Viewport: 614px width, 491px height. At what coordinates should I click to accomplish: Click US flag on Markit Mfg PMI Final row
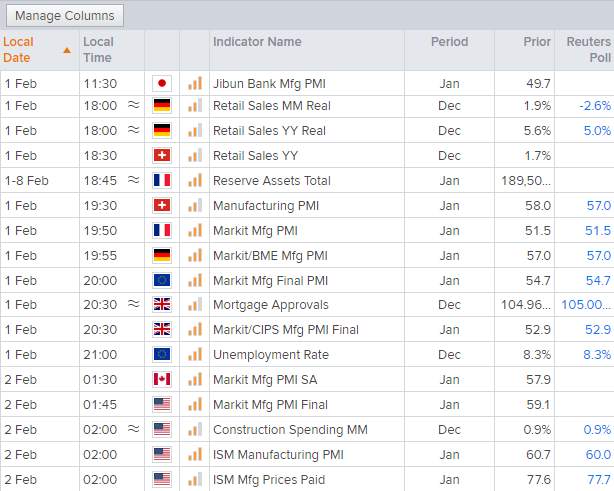162,404
